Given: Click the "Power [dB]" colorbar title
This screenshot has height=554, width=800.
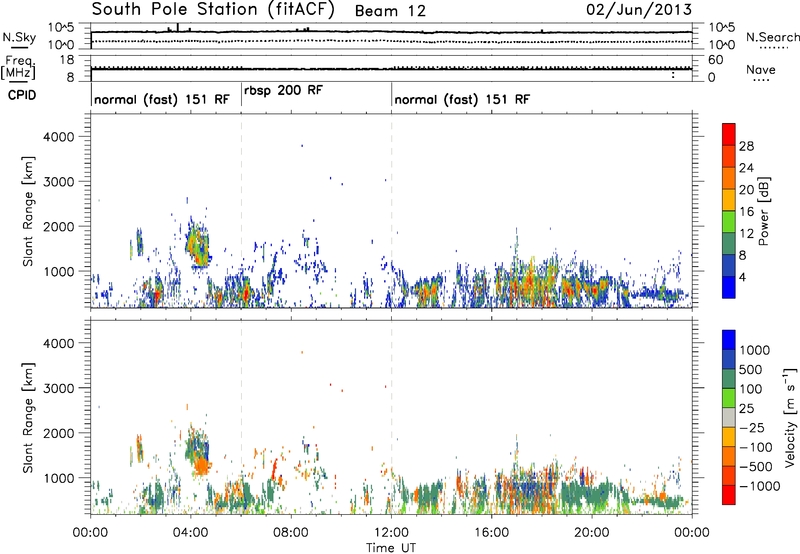Looking at the screenshot, I should pyautogui.click(x=763, y=211).
